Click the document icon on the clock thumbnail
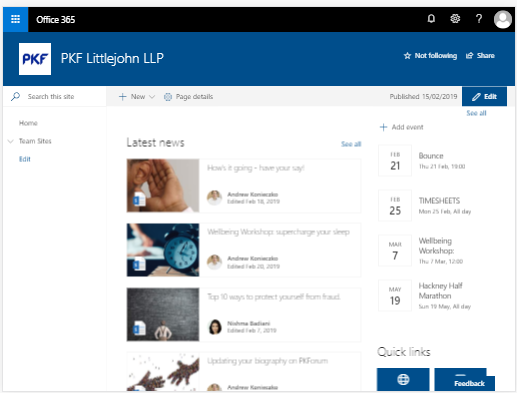 click(139, 264)
